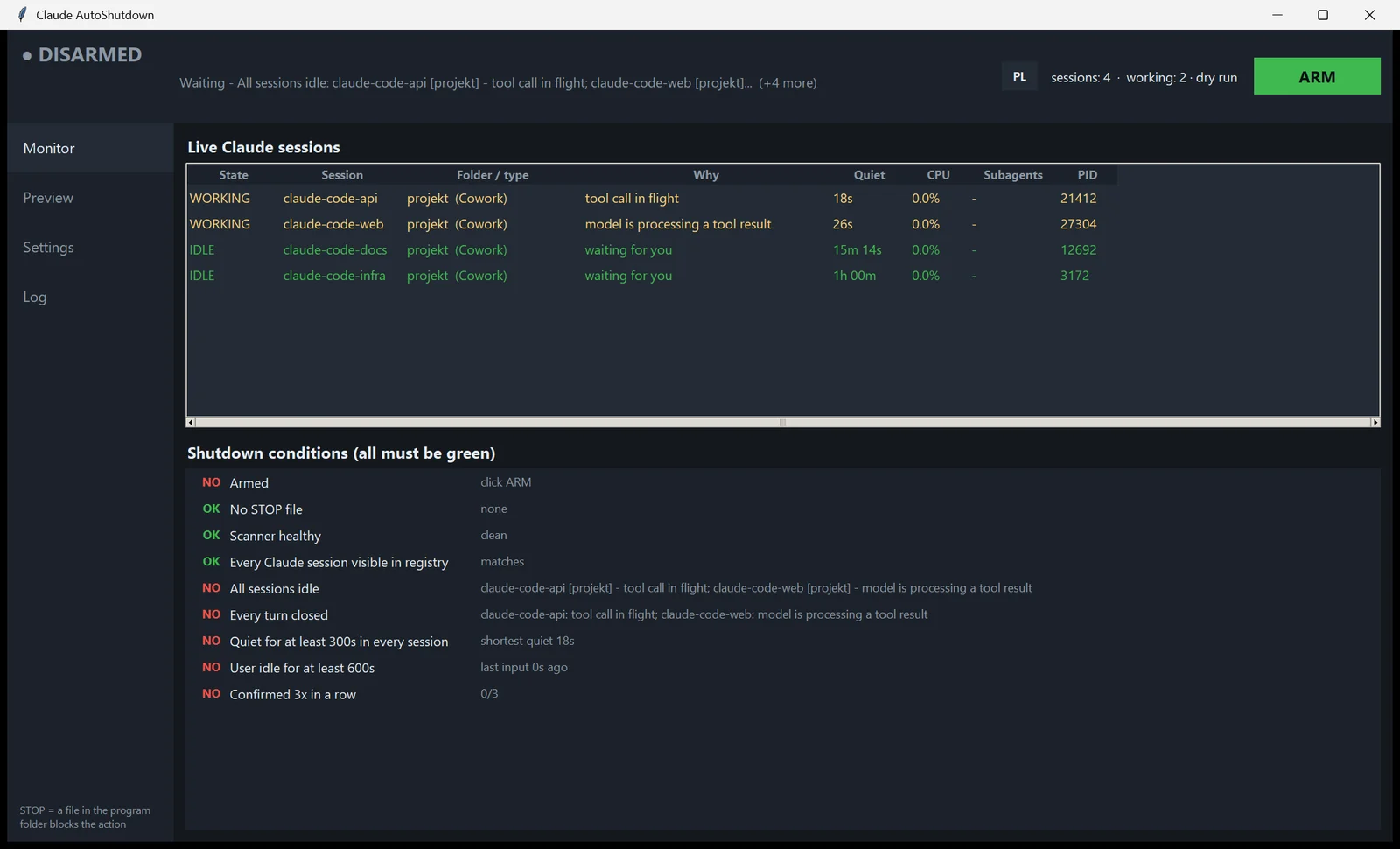Click "model is processing a tool result" cell
The height and width of the screenshot is (849, 1400).
coord(678,224)
